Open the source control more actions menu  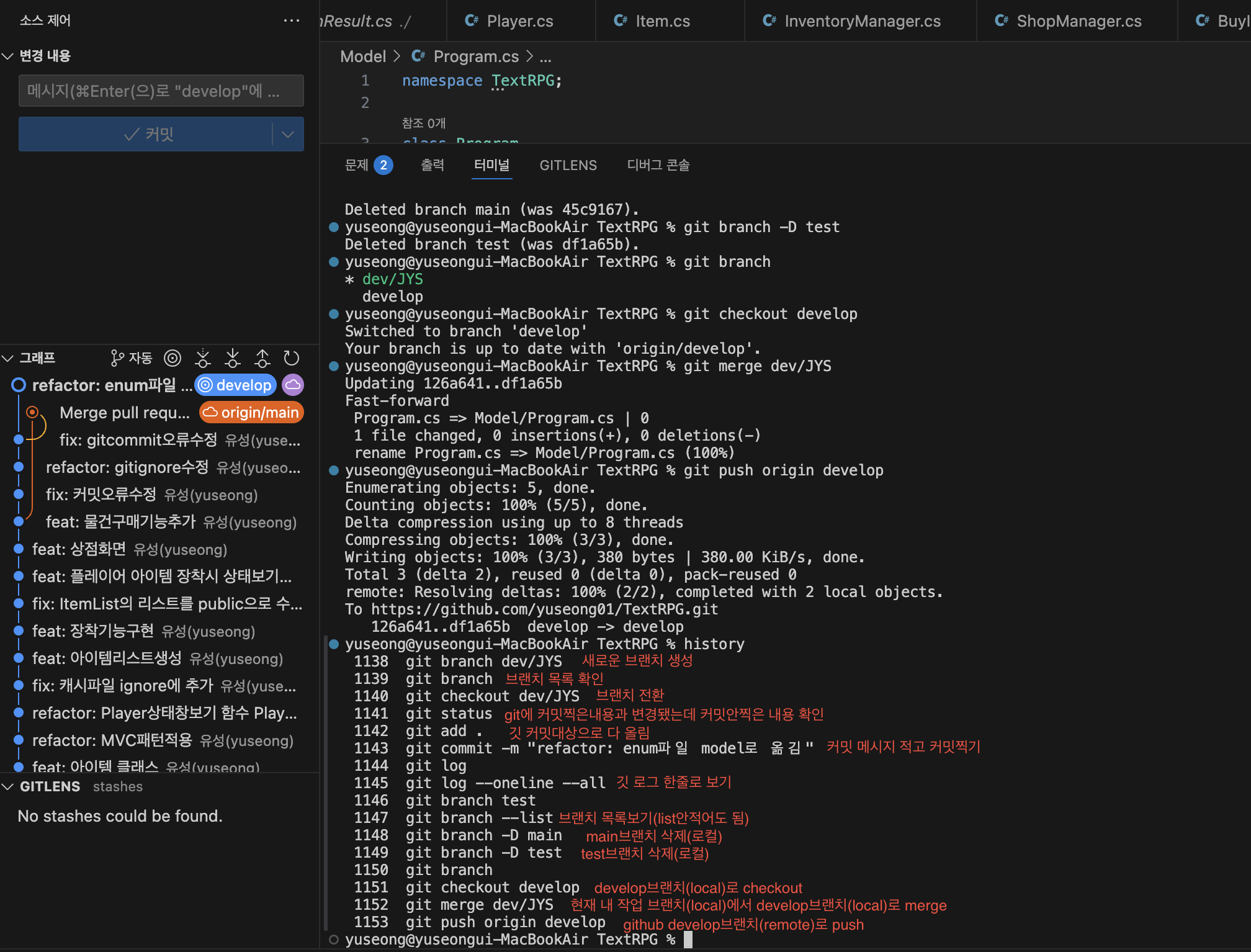pyautogui.click(x=291, y=20)
